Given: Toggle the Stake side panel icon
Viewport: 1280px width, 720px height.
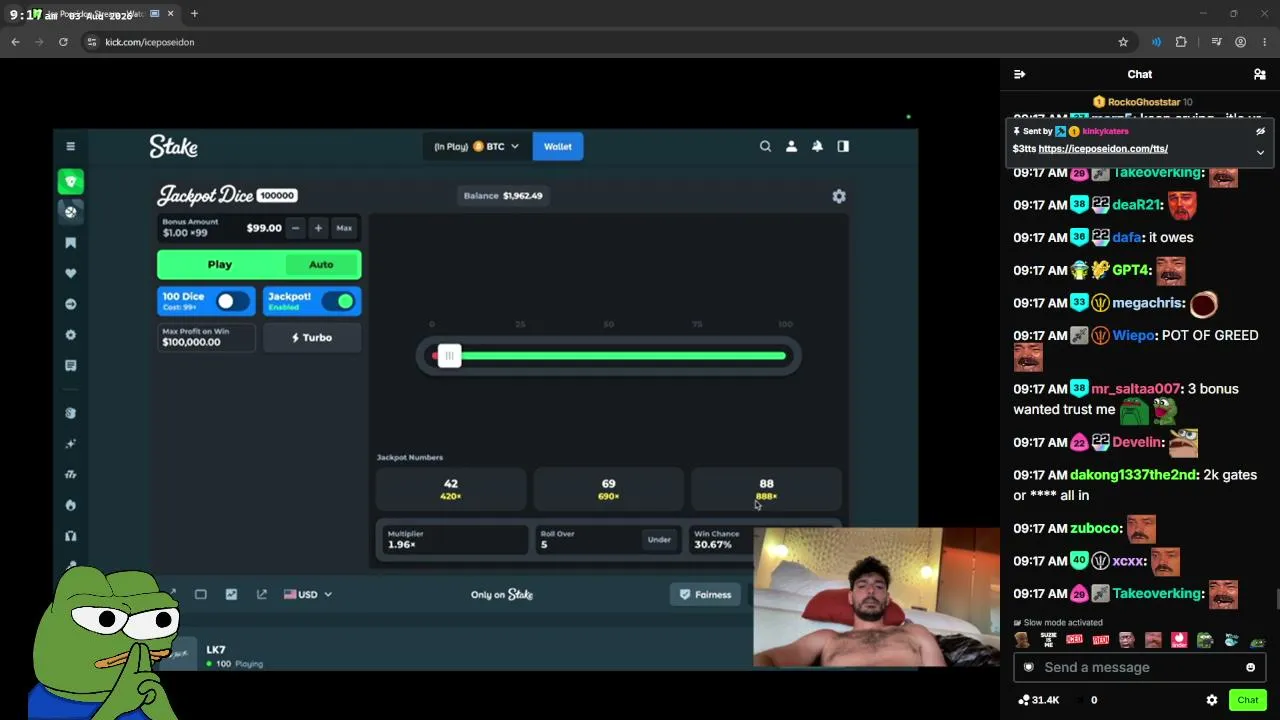Looking at the screenshot, I should (x=843, y=146).
